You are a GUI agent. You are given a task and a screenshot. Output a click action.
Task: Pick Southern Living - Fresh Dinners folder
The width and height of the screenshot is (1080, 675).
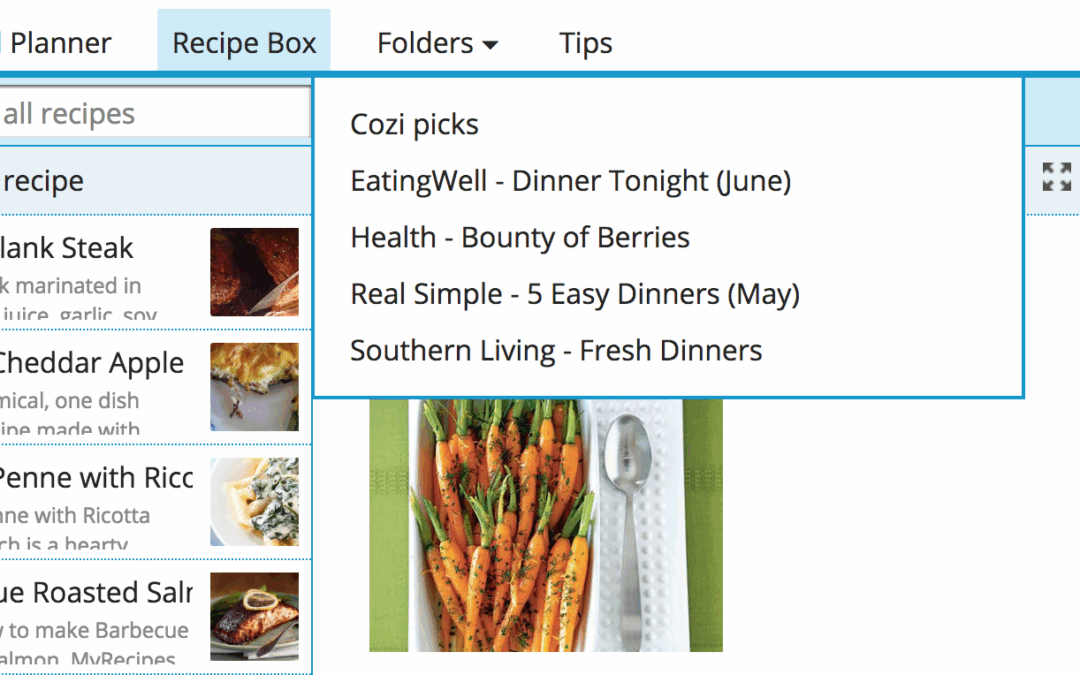tap(556, 351)
